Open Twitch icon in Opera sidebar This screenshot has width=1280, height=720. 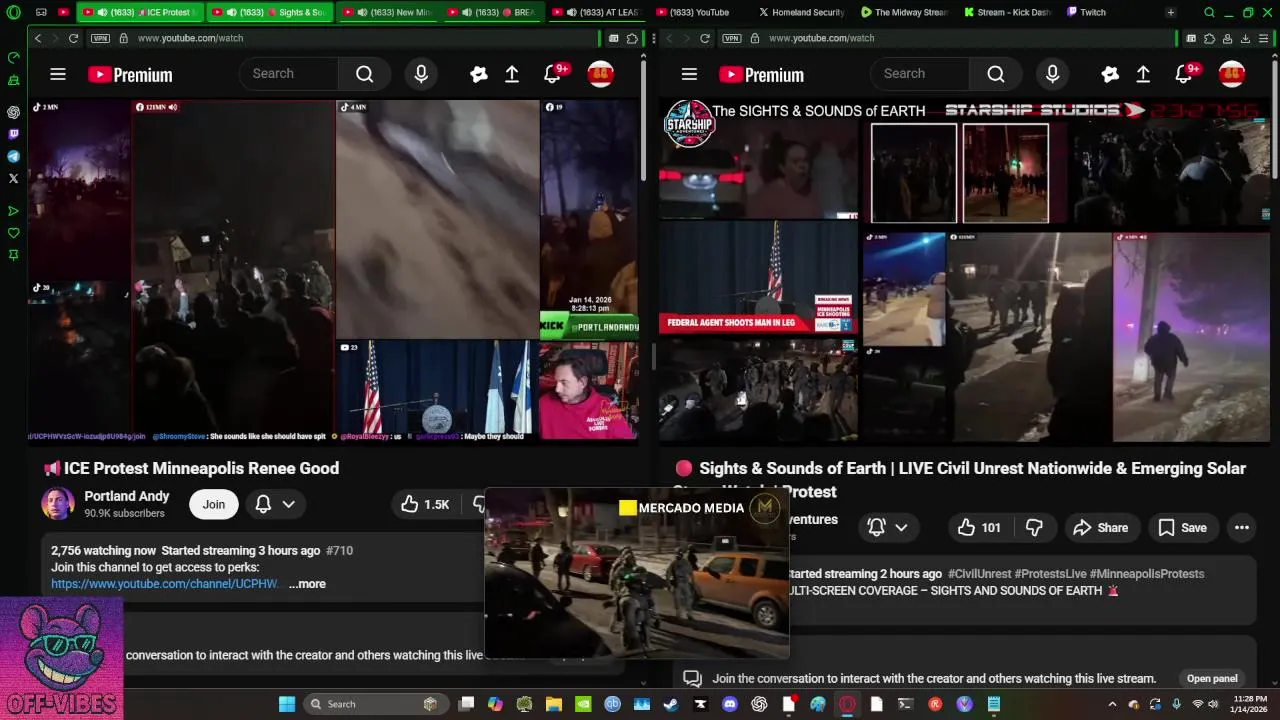click(x=13, y=134)
